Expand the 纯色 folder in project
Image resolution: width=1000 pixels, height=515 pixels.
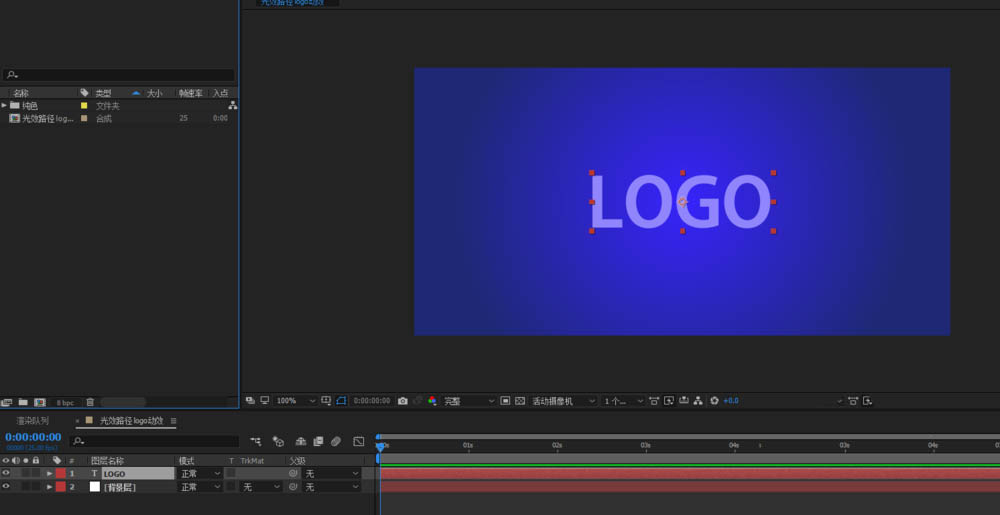tap(4, 105)
